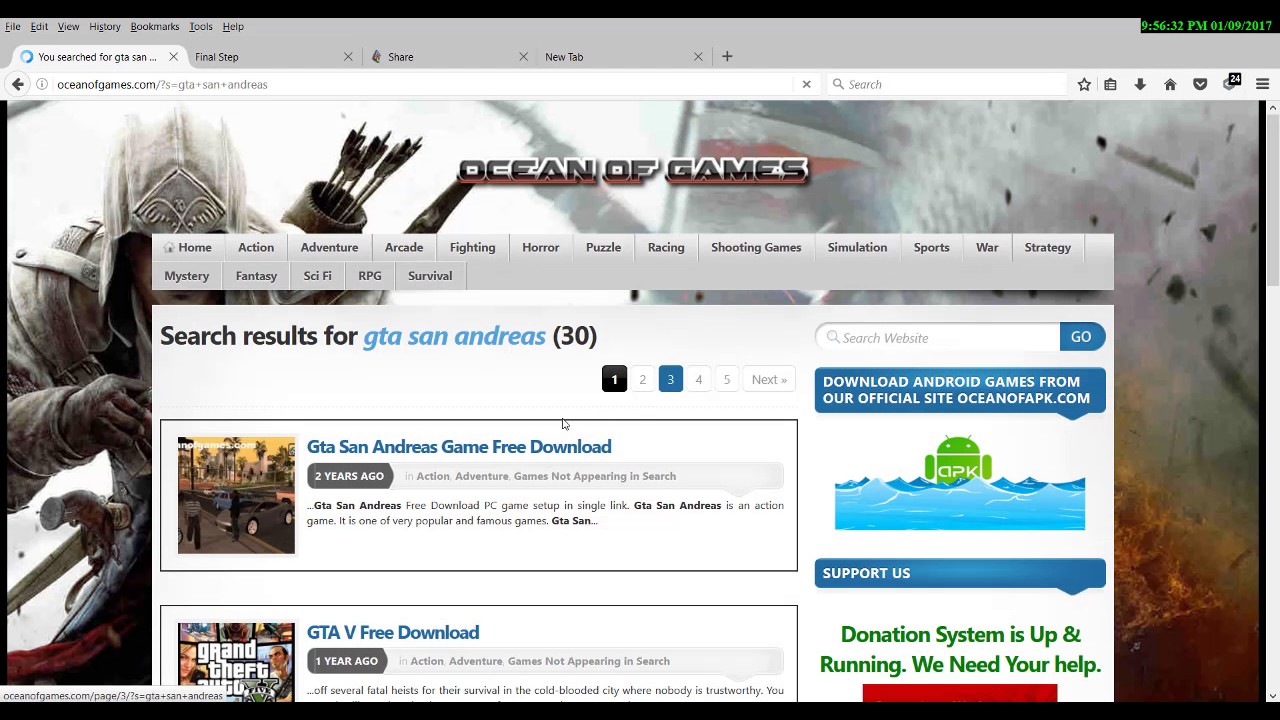Open the Simulation category
This screenshot has height=720, width=1280.
click(x=857, y=248)
